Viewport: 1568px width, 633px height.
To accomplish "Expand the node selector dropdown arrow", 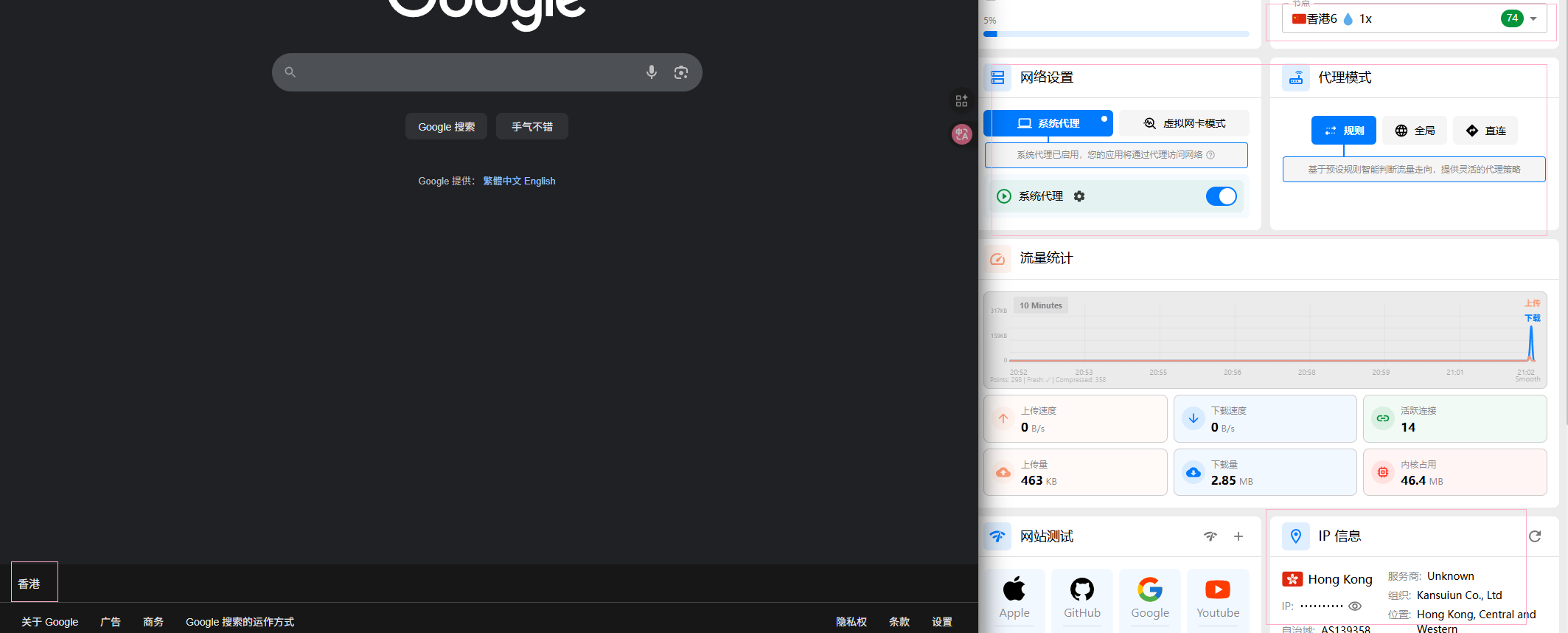I will pos(1533,19).
